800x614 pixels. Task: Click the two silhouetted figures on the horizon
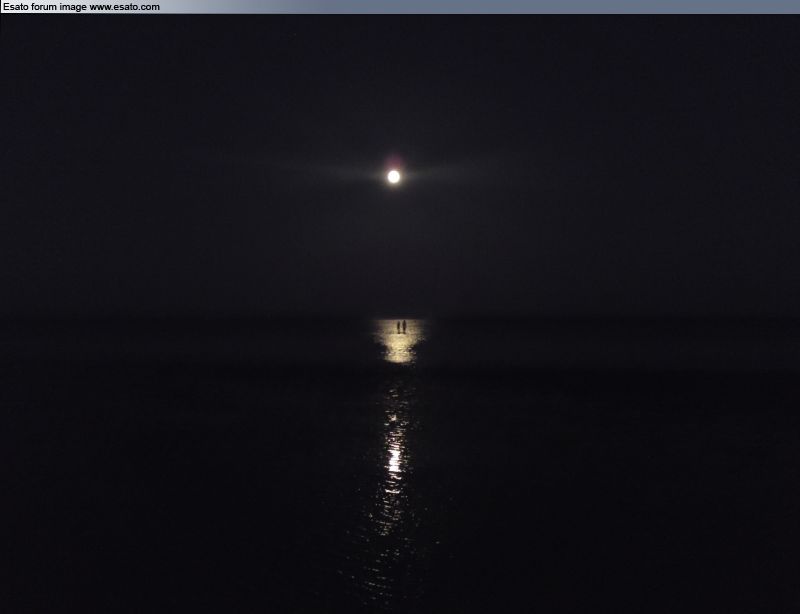[x=402, y=327]
